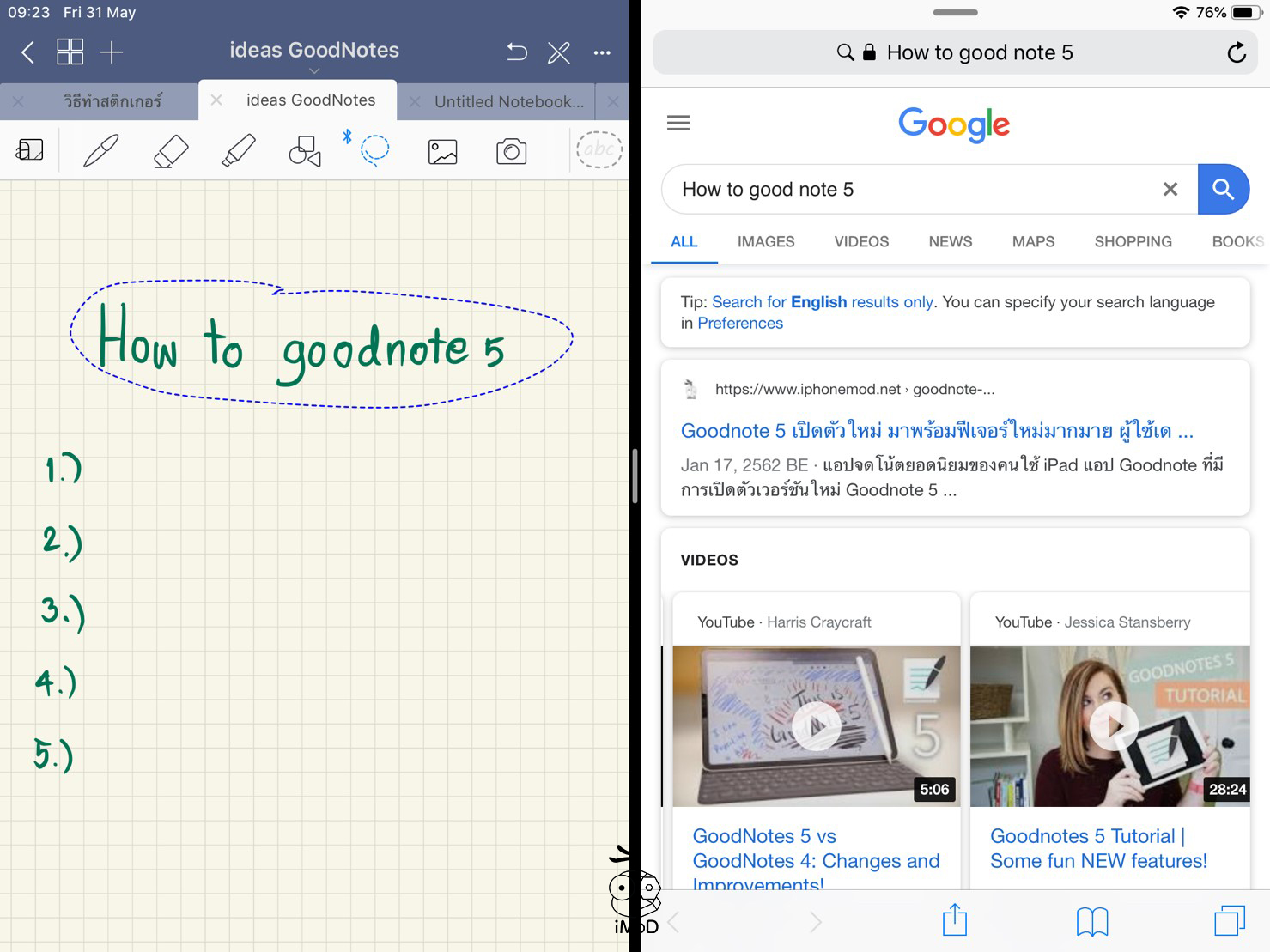Select the Pen tool in GoodNotes

100,151
